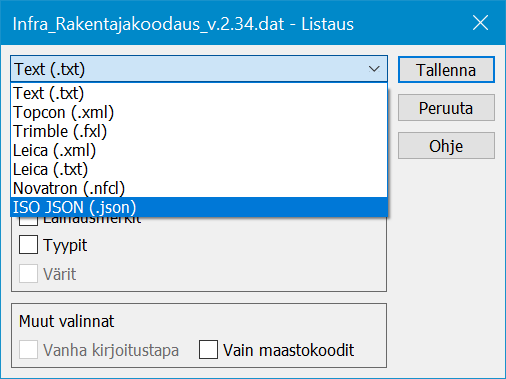Click the Muut valinnat group label

66,321
